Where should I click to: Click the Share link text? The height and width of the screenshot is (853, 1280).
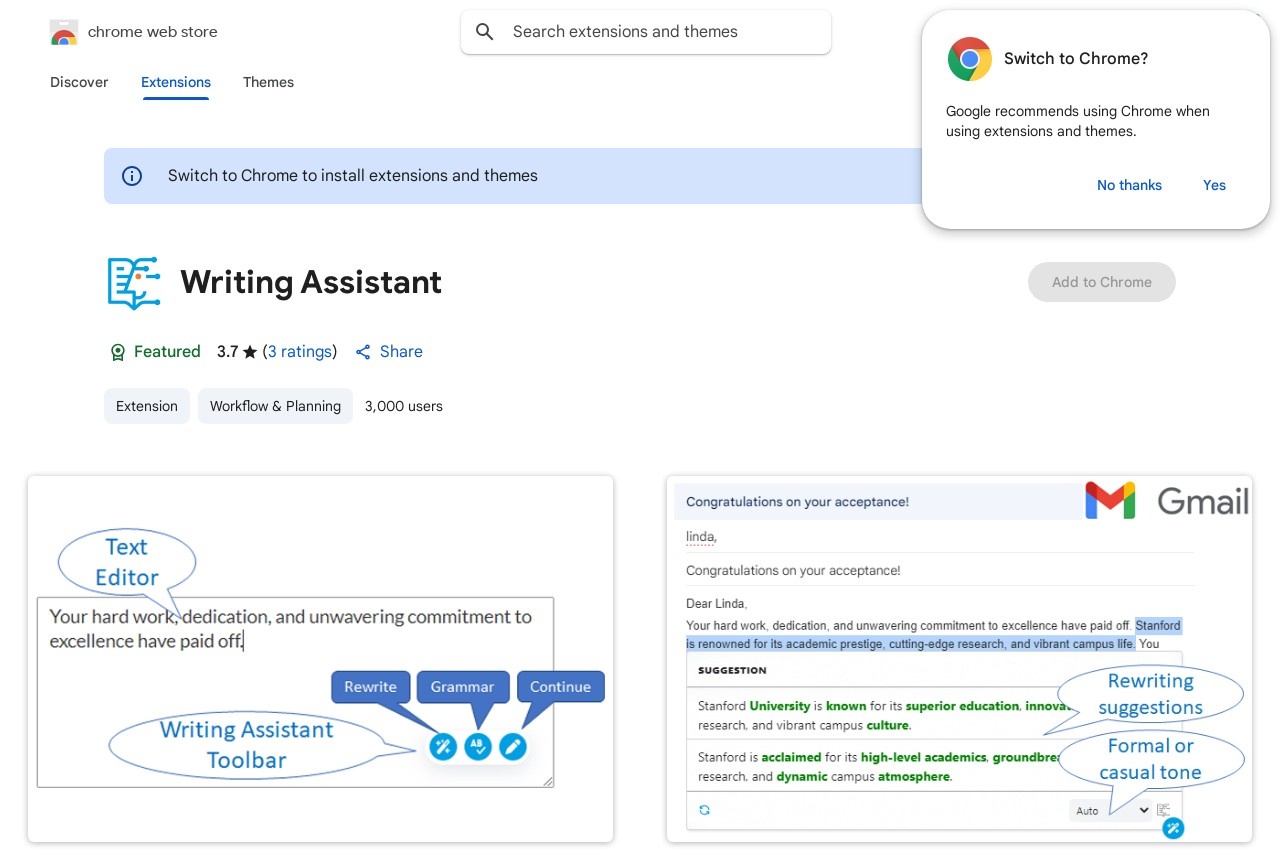click(x=401, y=352)
